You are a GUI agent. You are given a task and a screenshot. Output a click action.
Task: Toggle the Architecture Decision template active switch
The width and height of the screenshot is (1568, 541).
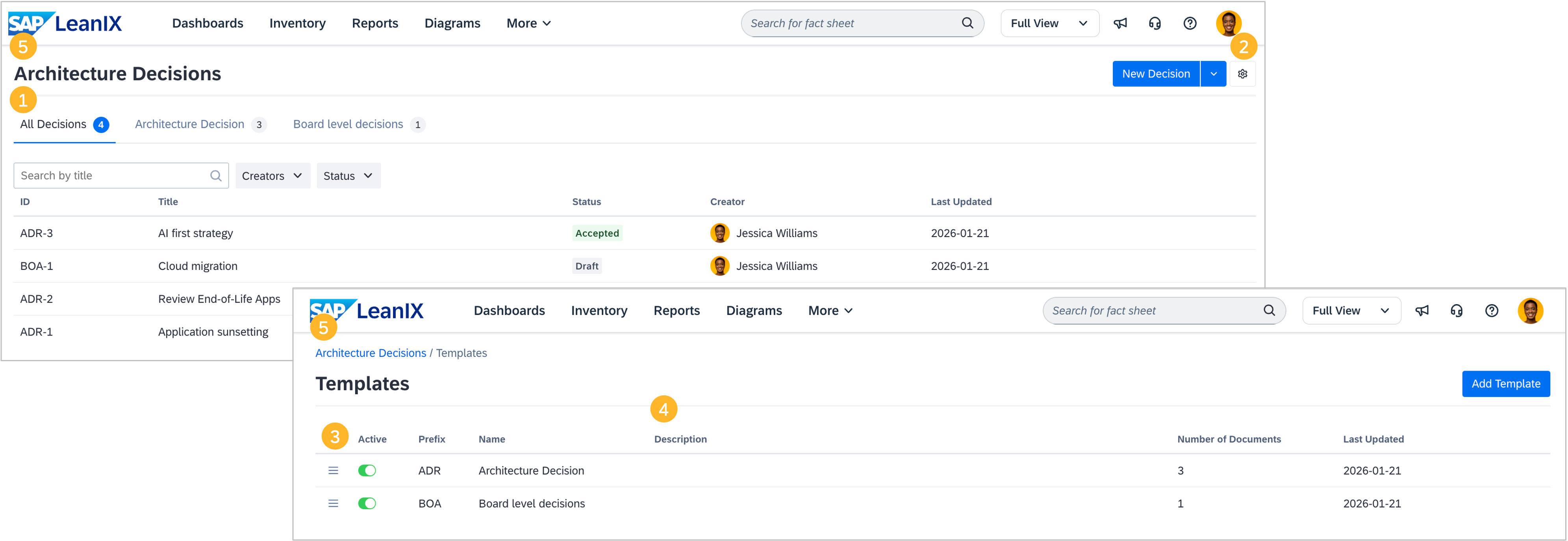coord(367,471)
